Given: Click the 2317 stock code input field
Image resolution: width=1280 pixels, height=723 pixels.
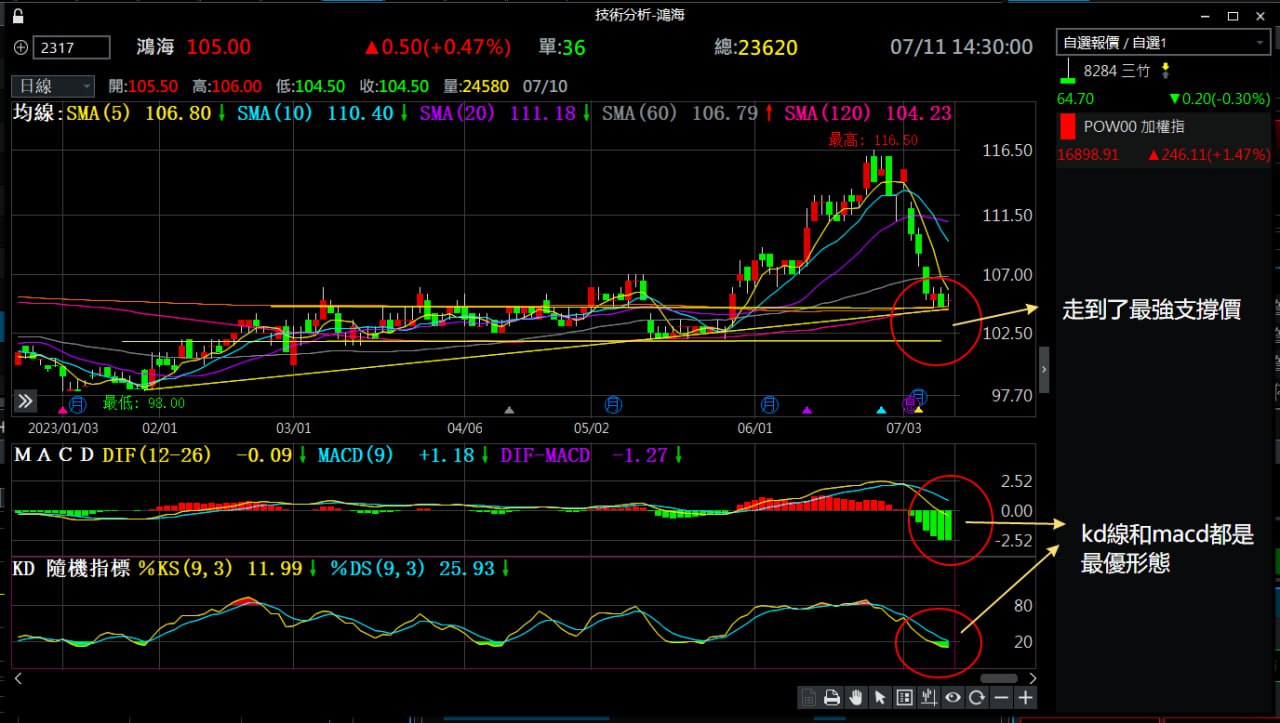Looking at the screenshot, I should [x=72, y=47].
